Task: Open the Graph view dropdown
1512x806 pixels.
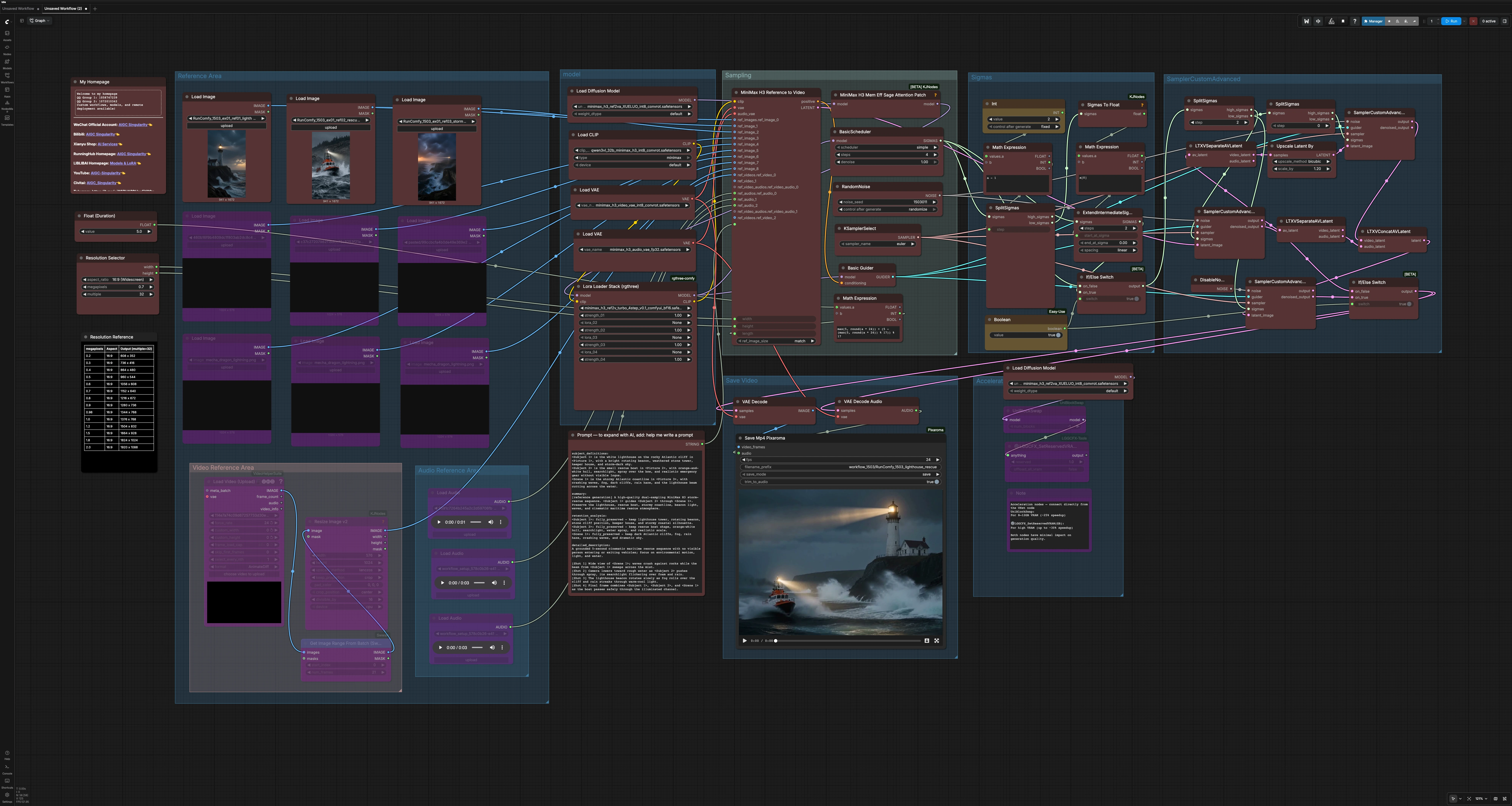Action: pyautogui.click(x=40, y=21)
